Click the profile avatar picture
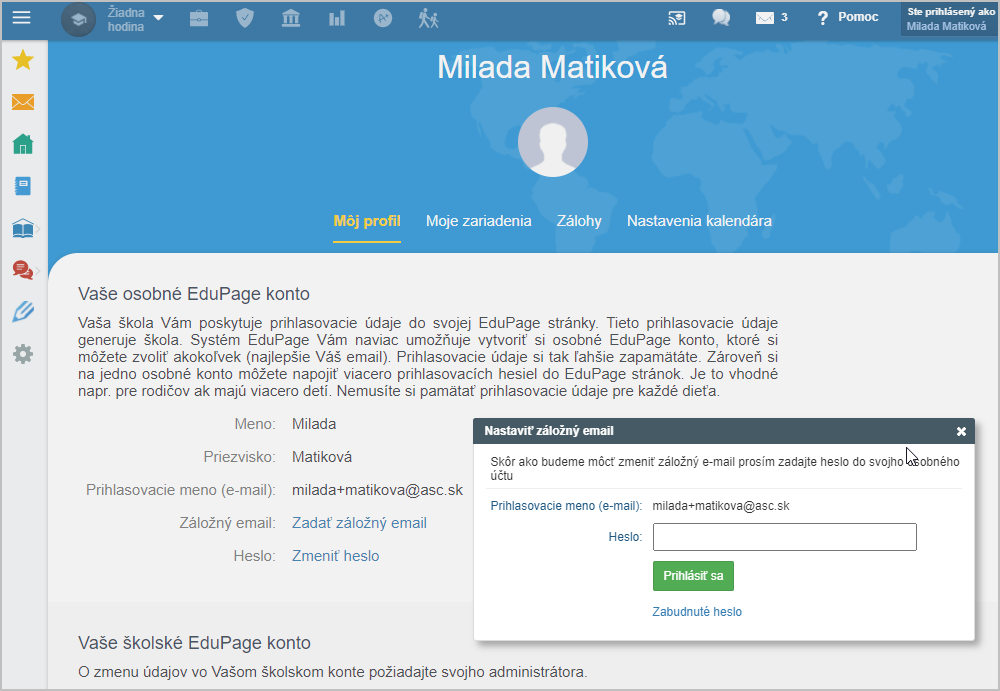 pyautogui.click(x=553, y=142)
